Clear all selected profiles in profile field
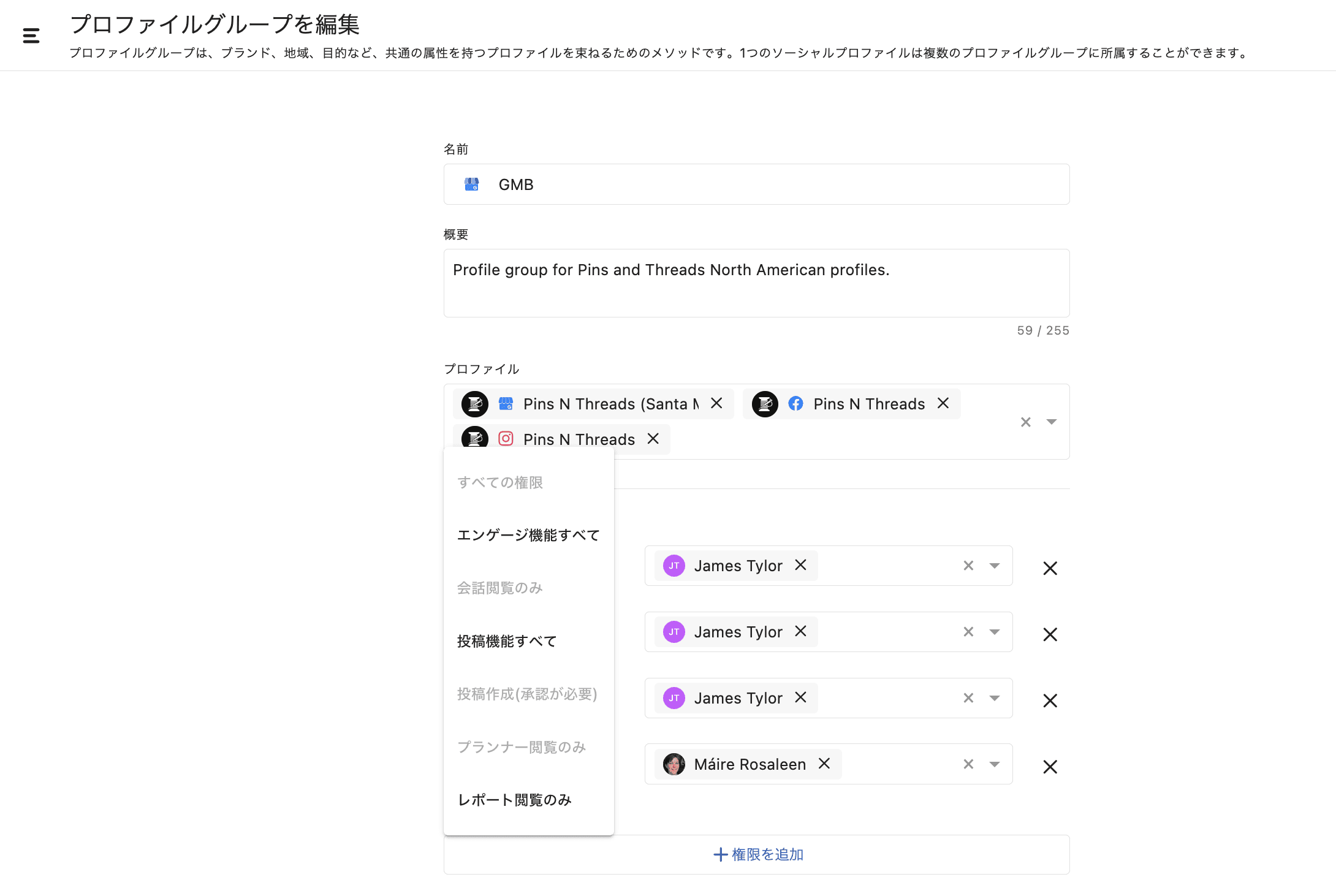The width and height of the screenshot is (1336, 896). (x=1026, y=422)
